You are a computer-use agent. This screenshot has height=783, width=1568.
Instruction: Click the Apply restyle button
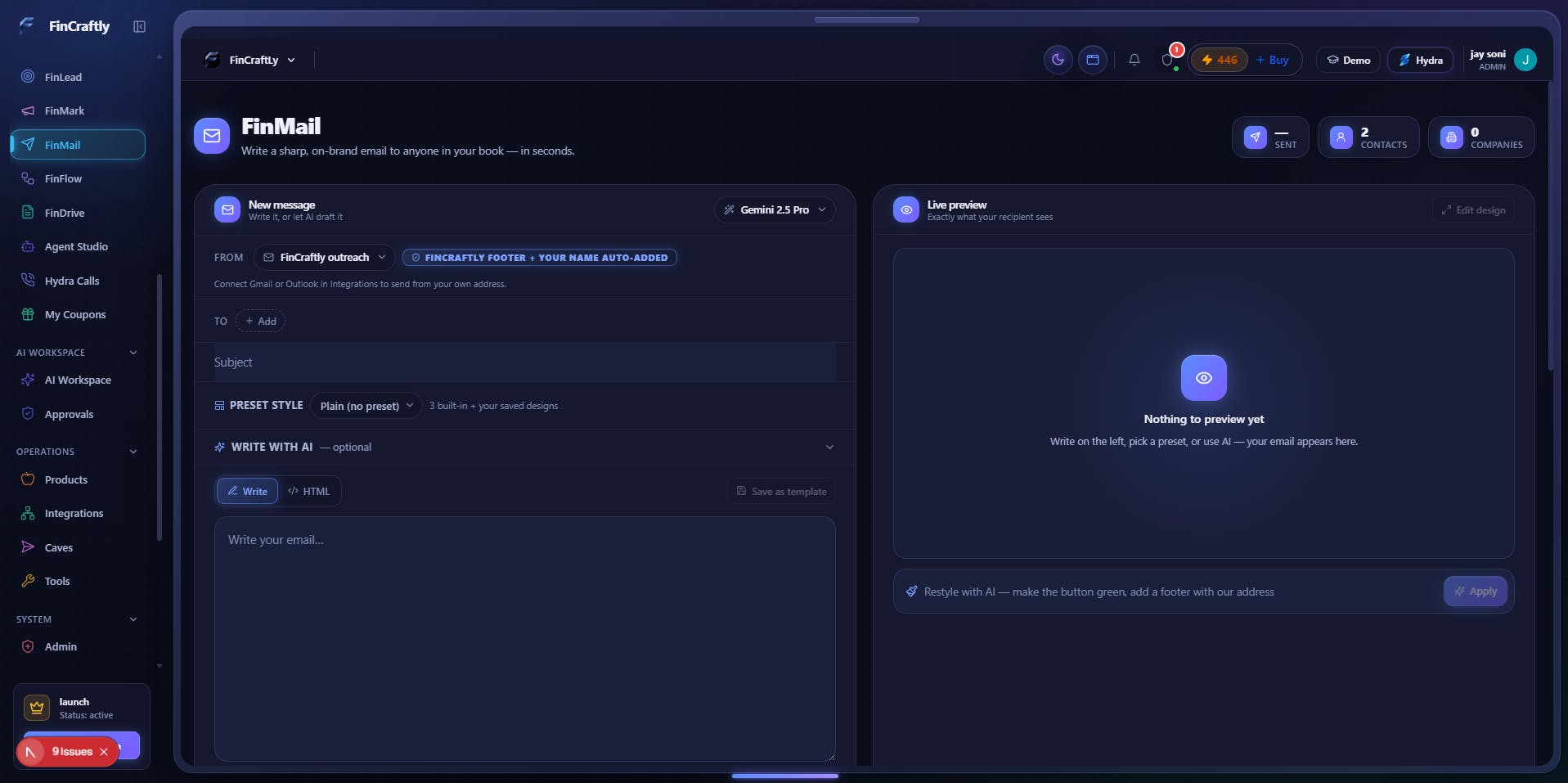1476,592
